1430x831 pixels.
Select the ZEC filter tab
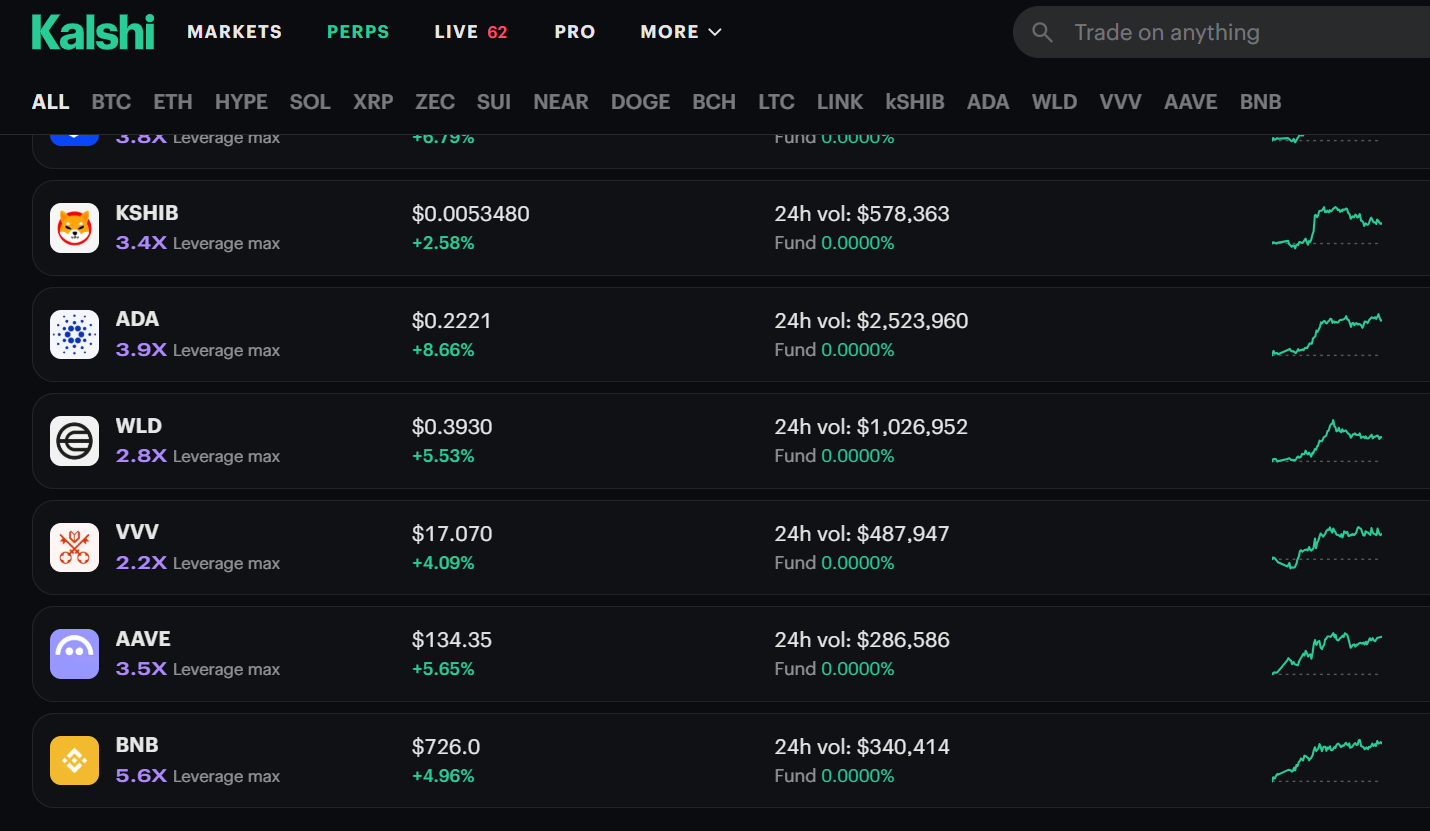(435, 102)
